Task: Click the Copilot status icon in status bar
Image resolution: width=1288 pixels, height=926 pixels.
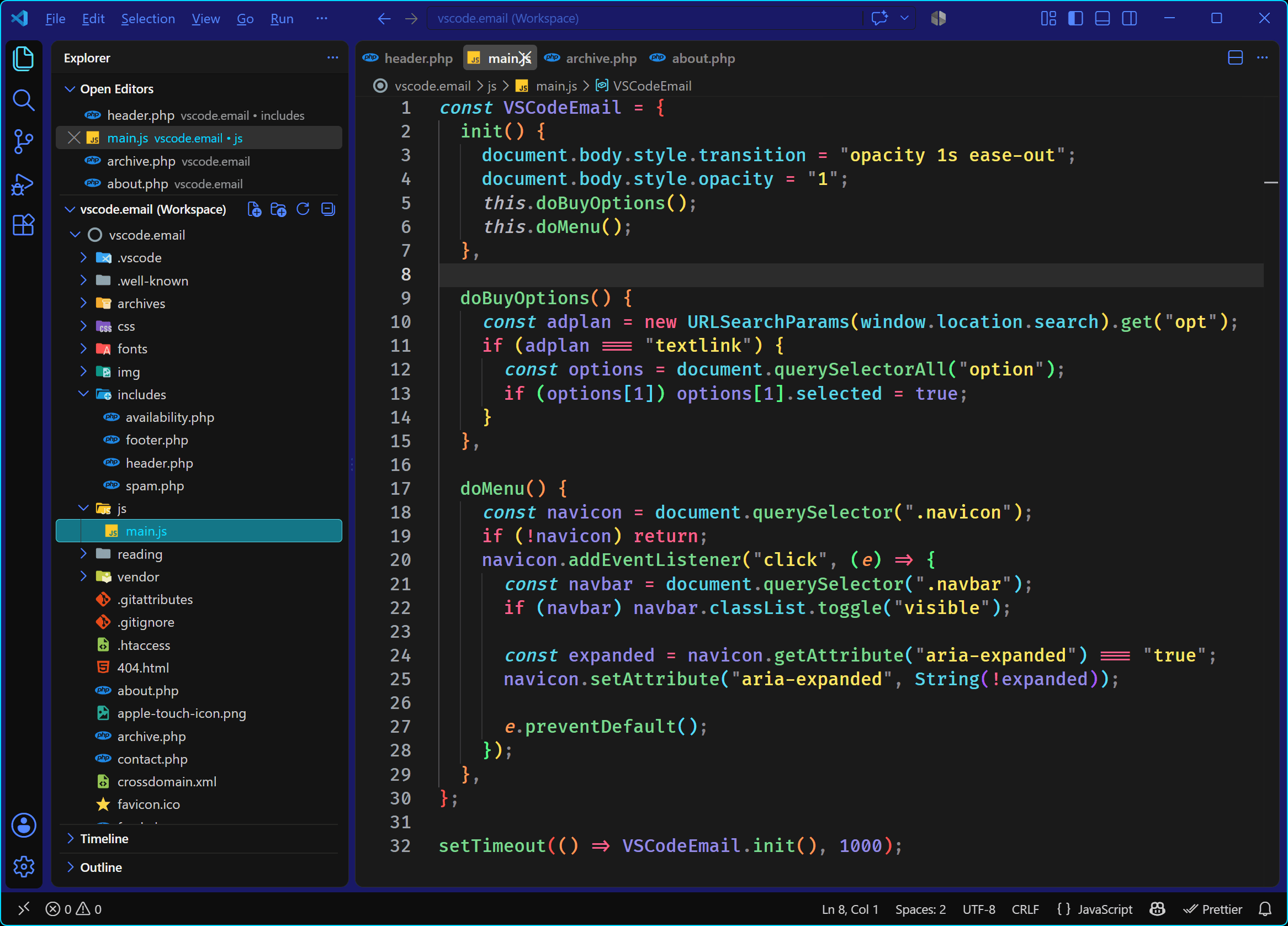Action: [x=1157, y=909]
